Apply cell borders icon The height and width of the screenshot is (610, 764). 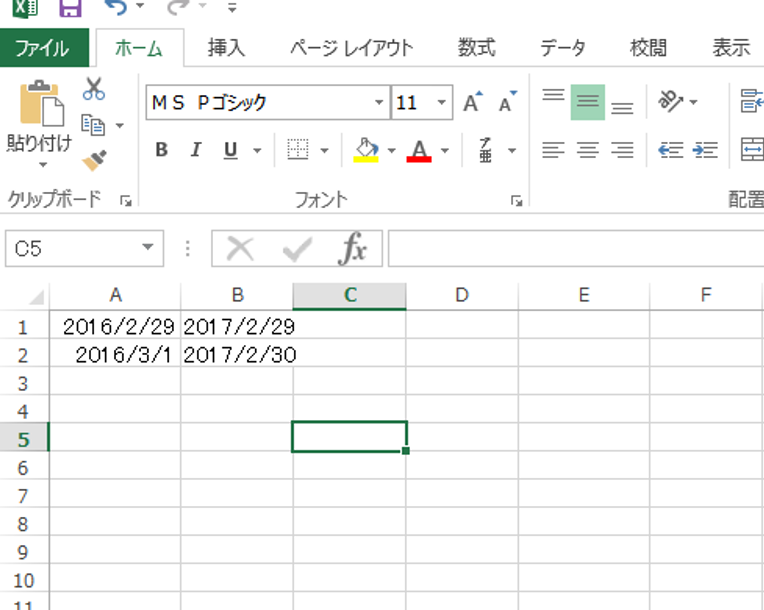click(x=297, y=150)
